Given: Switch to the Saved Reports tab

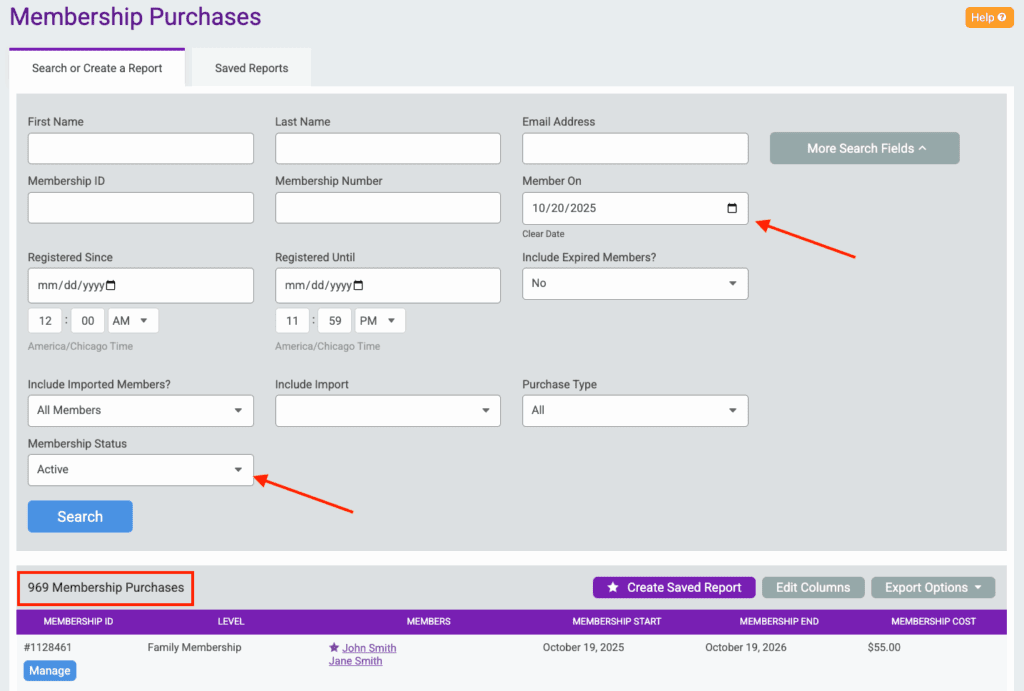Looking at the screenshot, I should tap(251, 68).
